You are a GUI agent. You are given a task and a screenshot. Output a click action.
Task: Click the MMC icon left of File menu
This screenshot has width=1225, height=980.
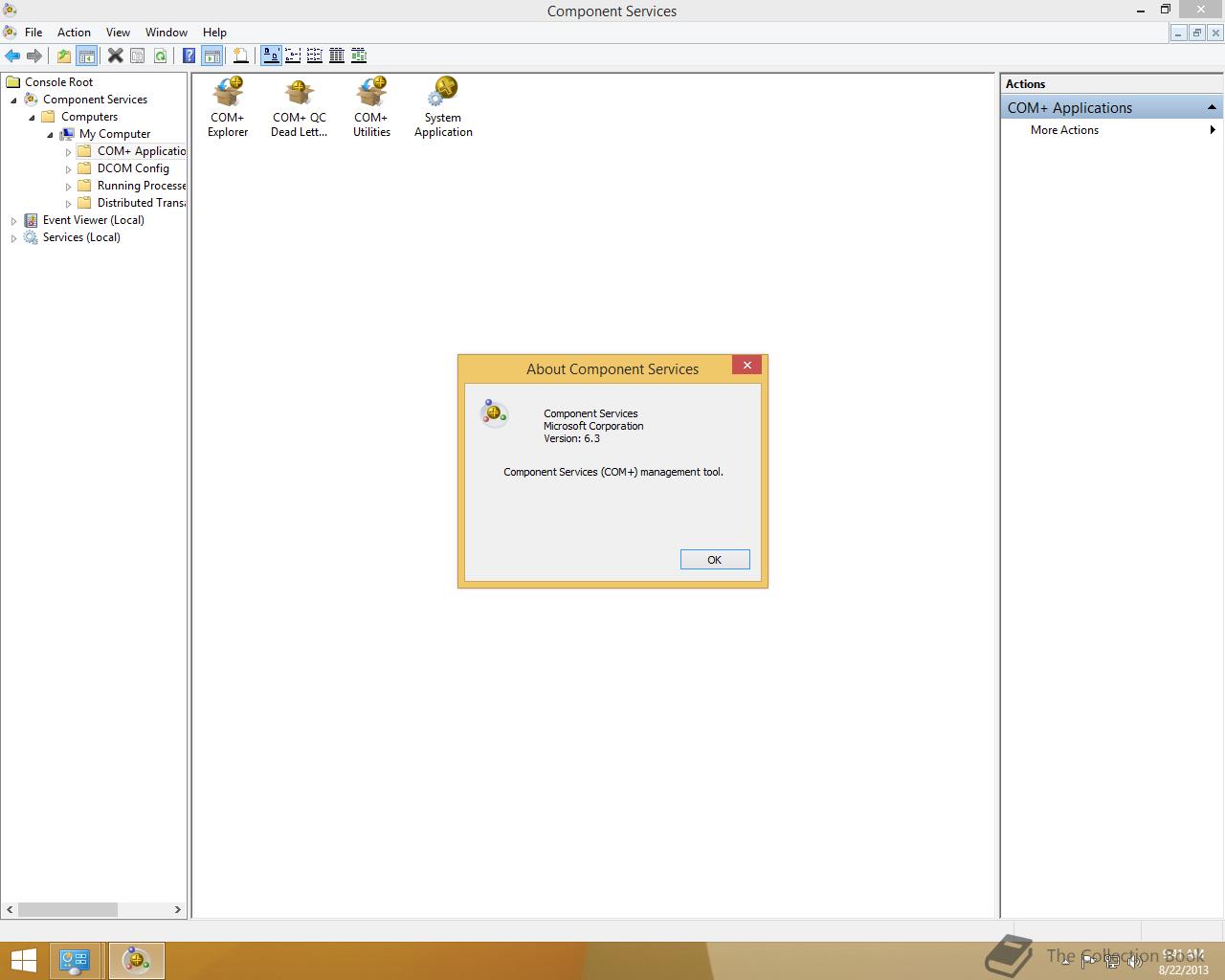[x=11, y=32]
